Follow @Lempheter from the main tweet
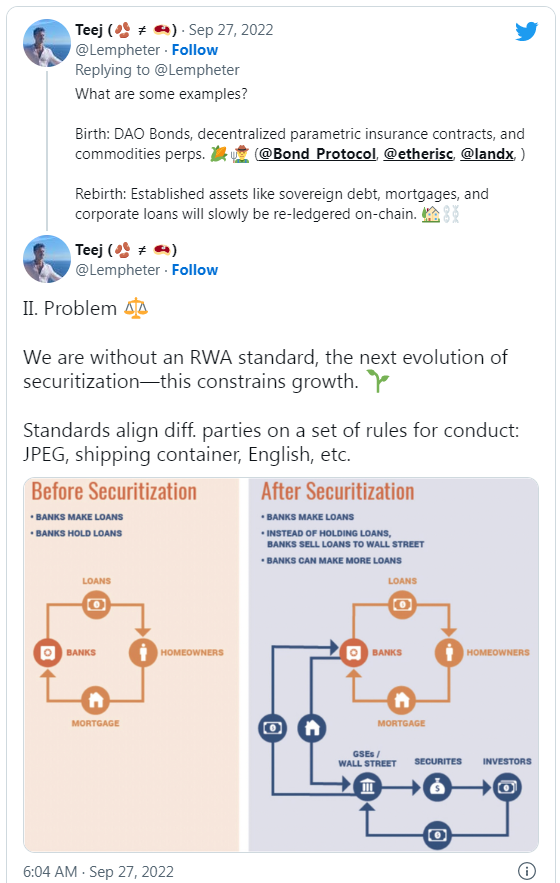 (x=195, y=270)
